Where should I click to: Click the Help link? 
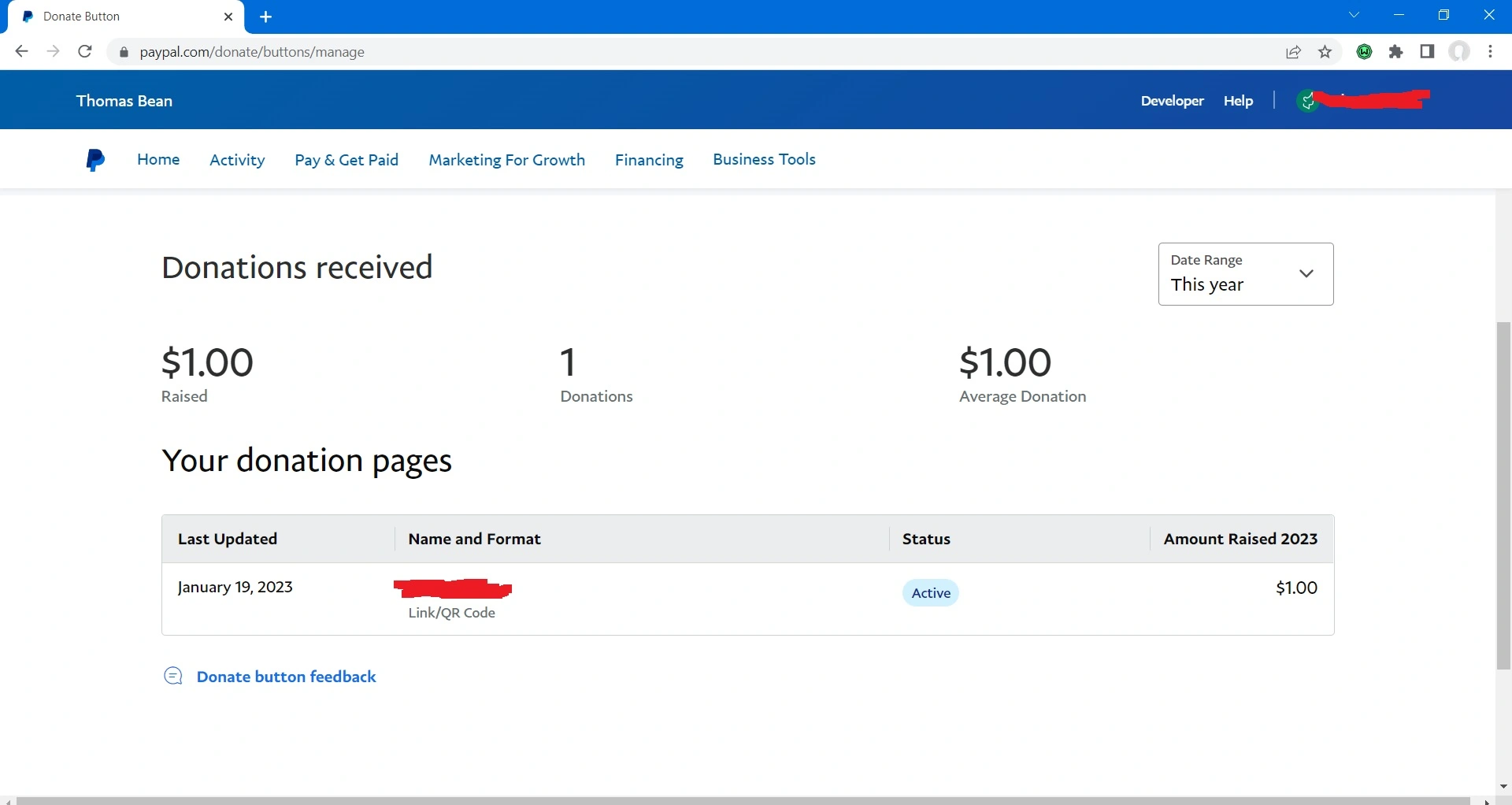(x=1238, y=101)
